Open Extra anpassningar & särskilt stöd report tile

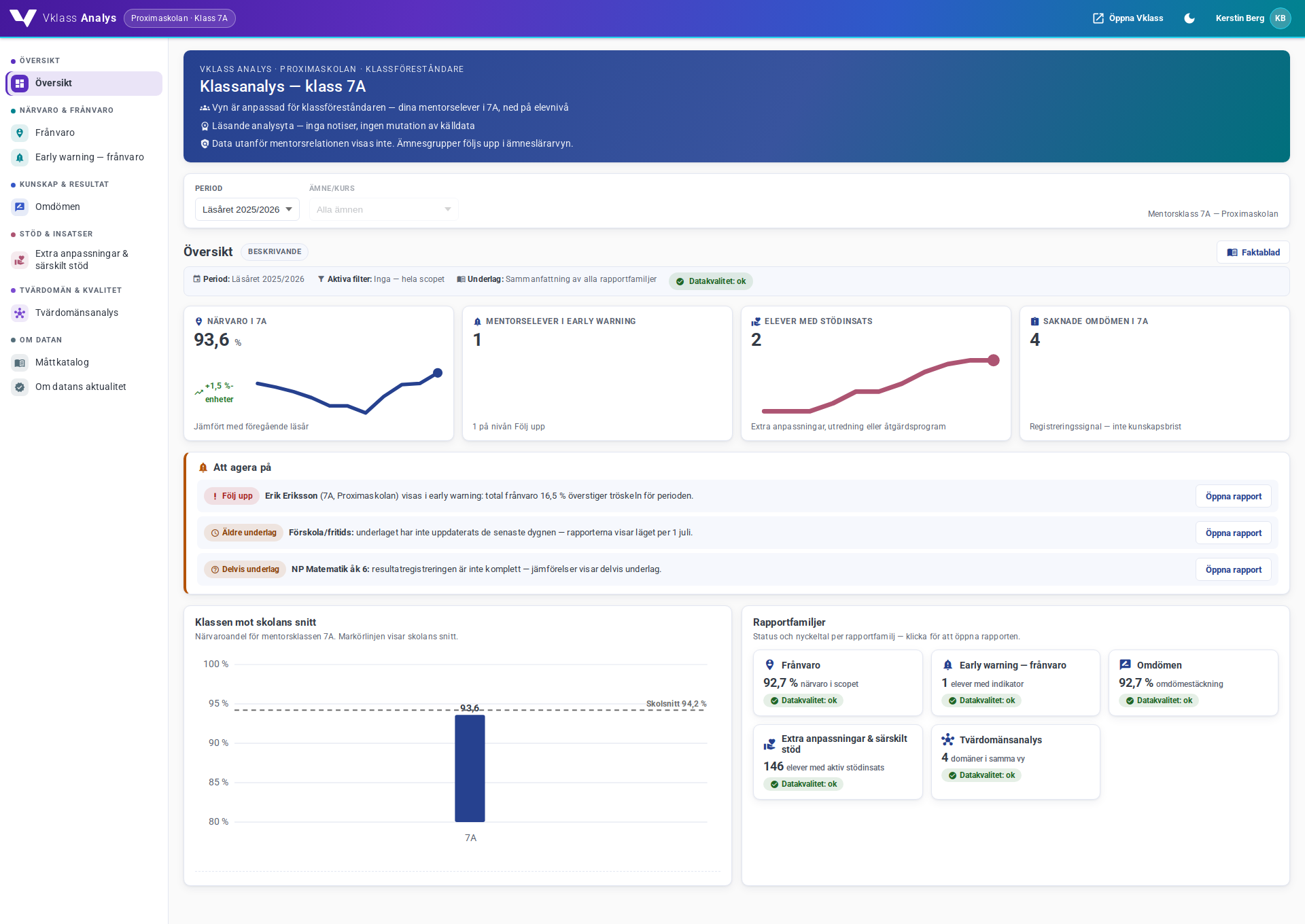coord(837,762)
